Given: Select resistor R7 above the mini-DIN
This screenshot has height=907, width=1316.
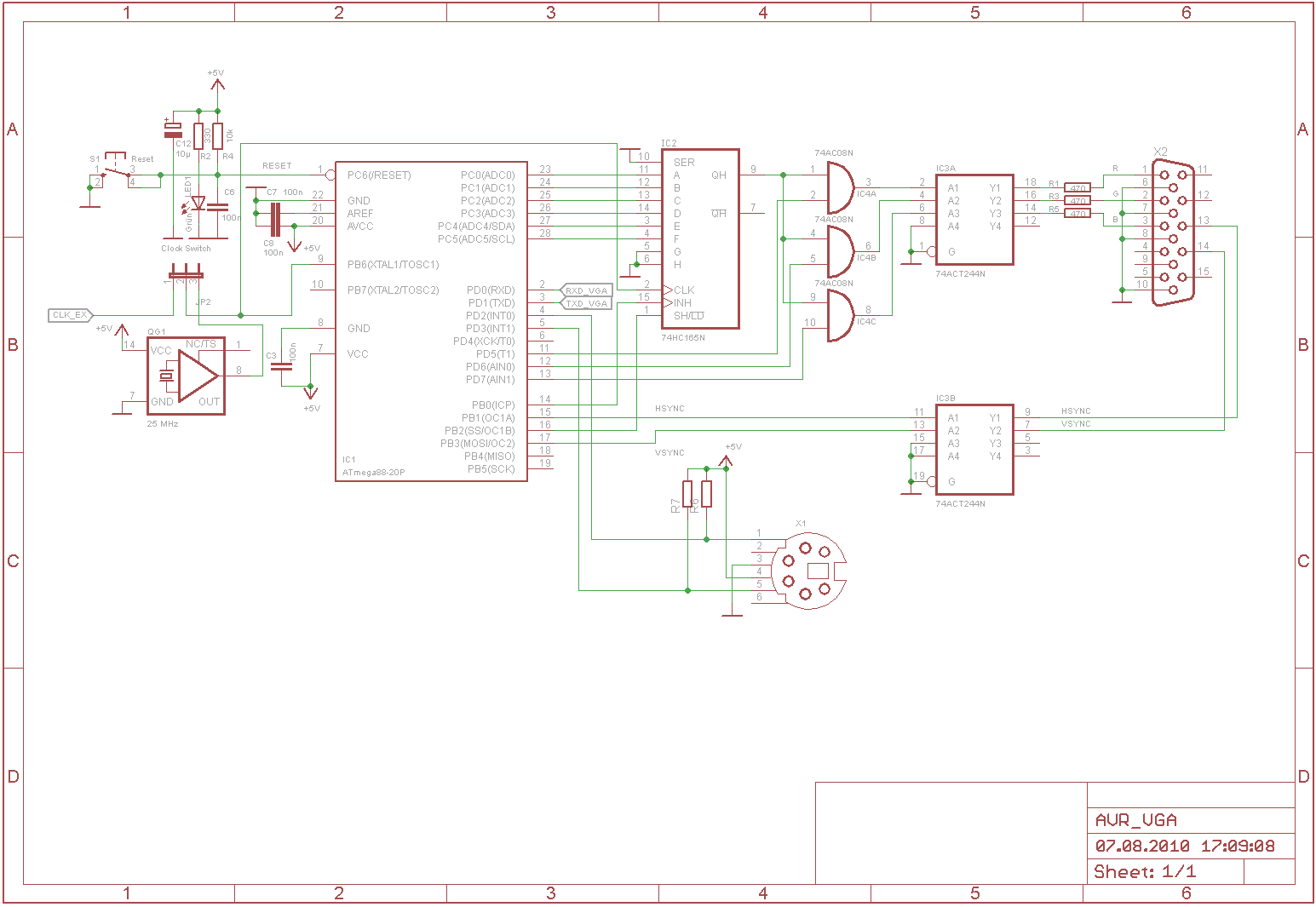Looking at the screenshot, I should 687,494.
